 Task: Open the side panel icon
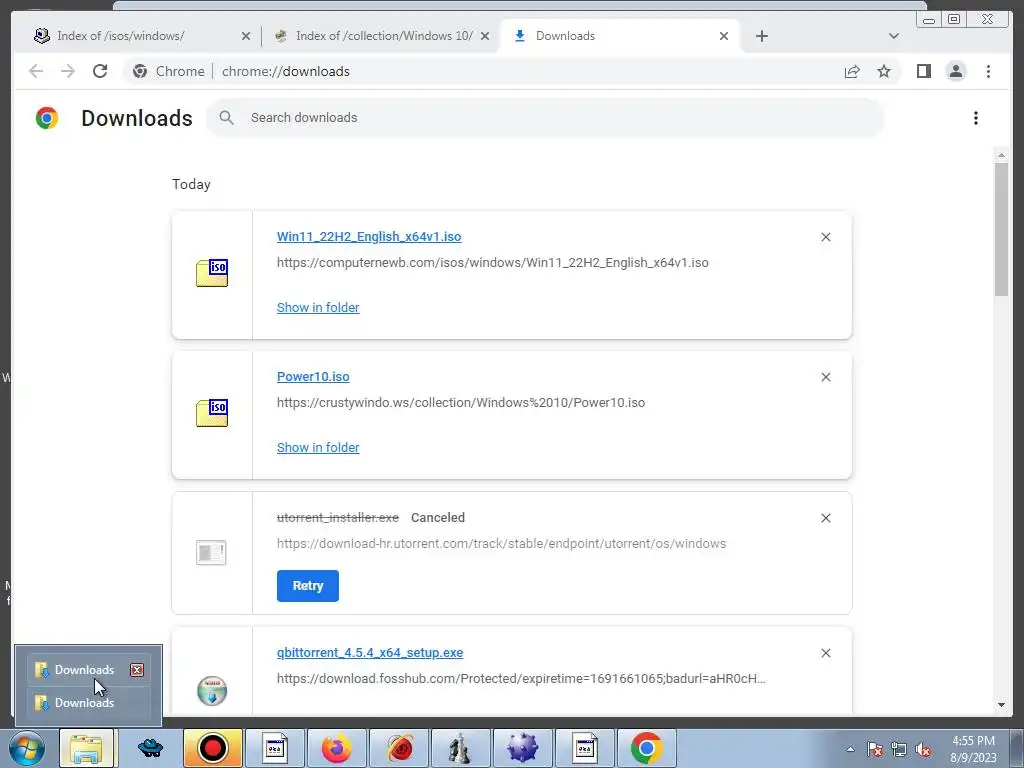[923, 71]
